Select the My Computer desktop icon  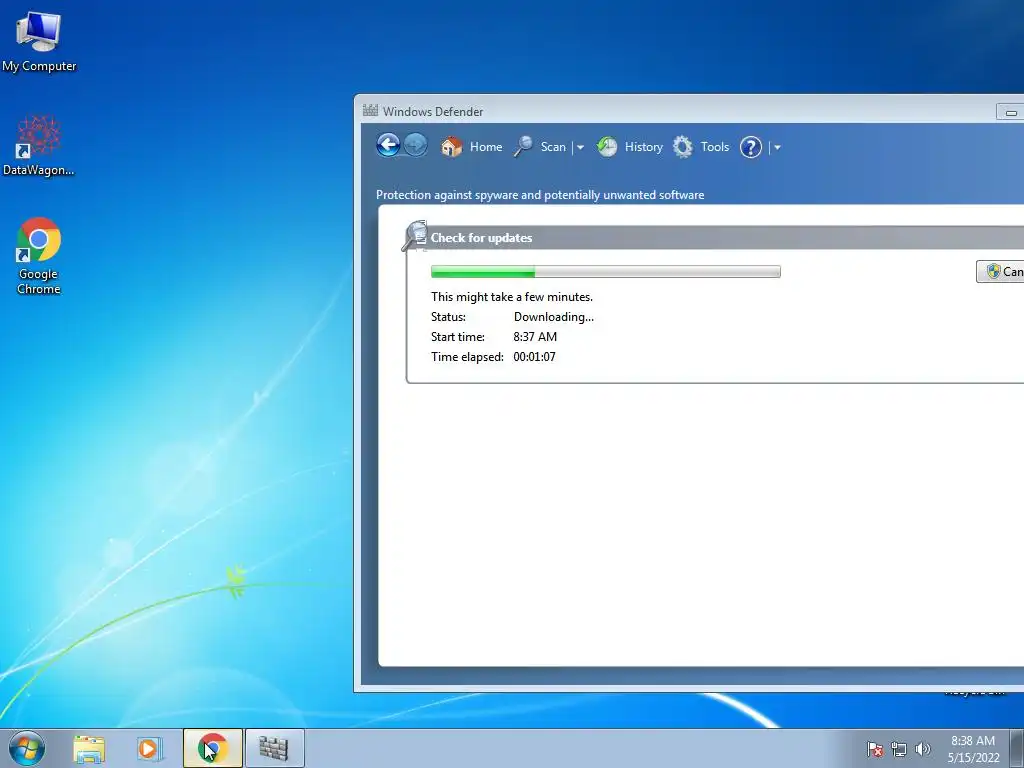[39, 41]
